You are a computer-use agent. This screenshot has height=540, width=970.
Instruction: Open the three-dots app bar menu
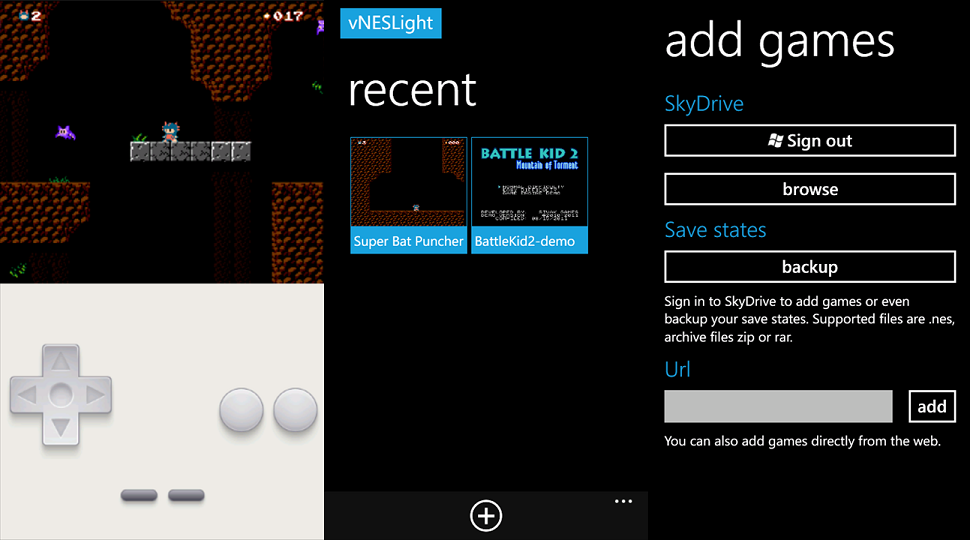(623, 501)
